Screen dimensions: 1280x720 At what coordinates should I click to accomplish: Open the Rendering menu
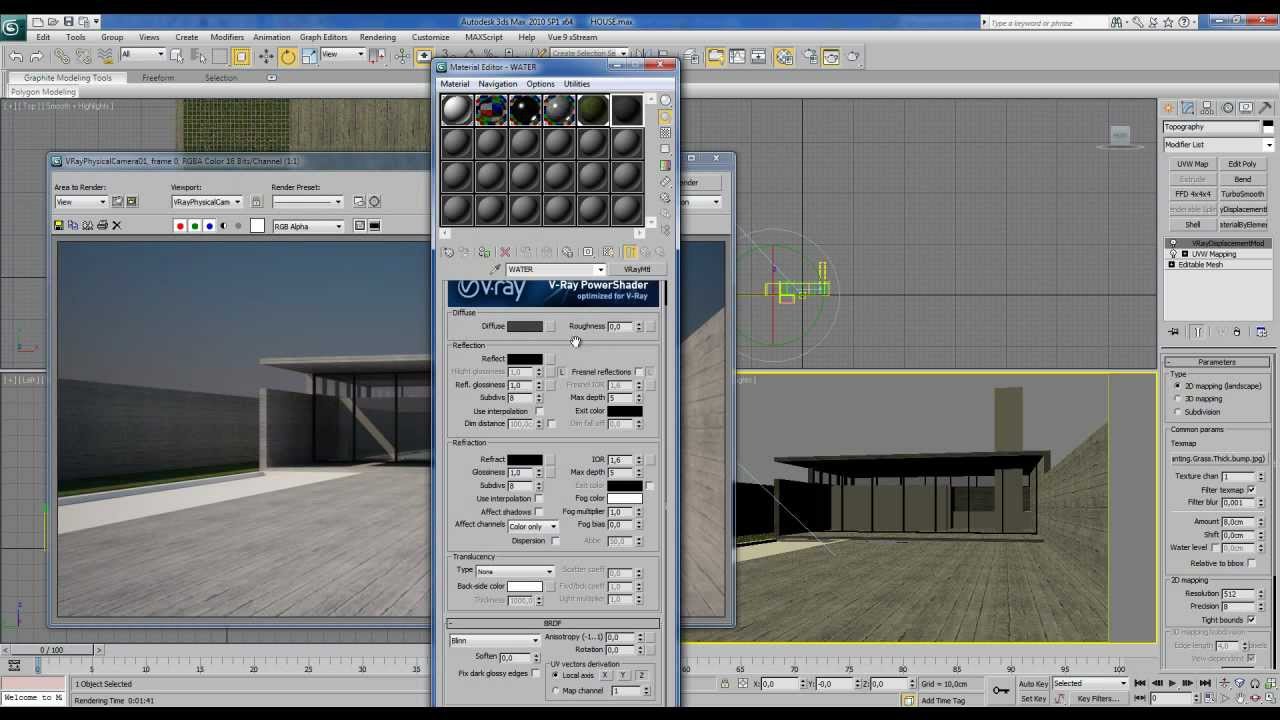[378, 37]
